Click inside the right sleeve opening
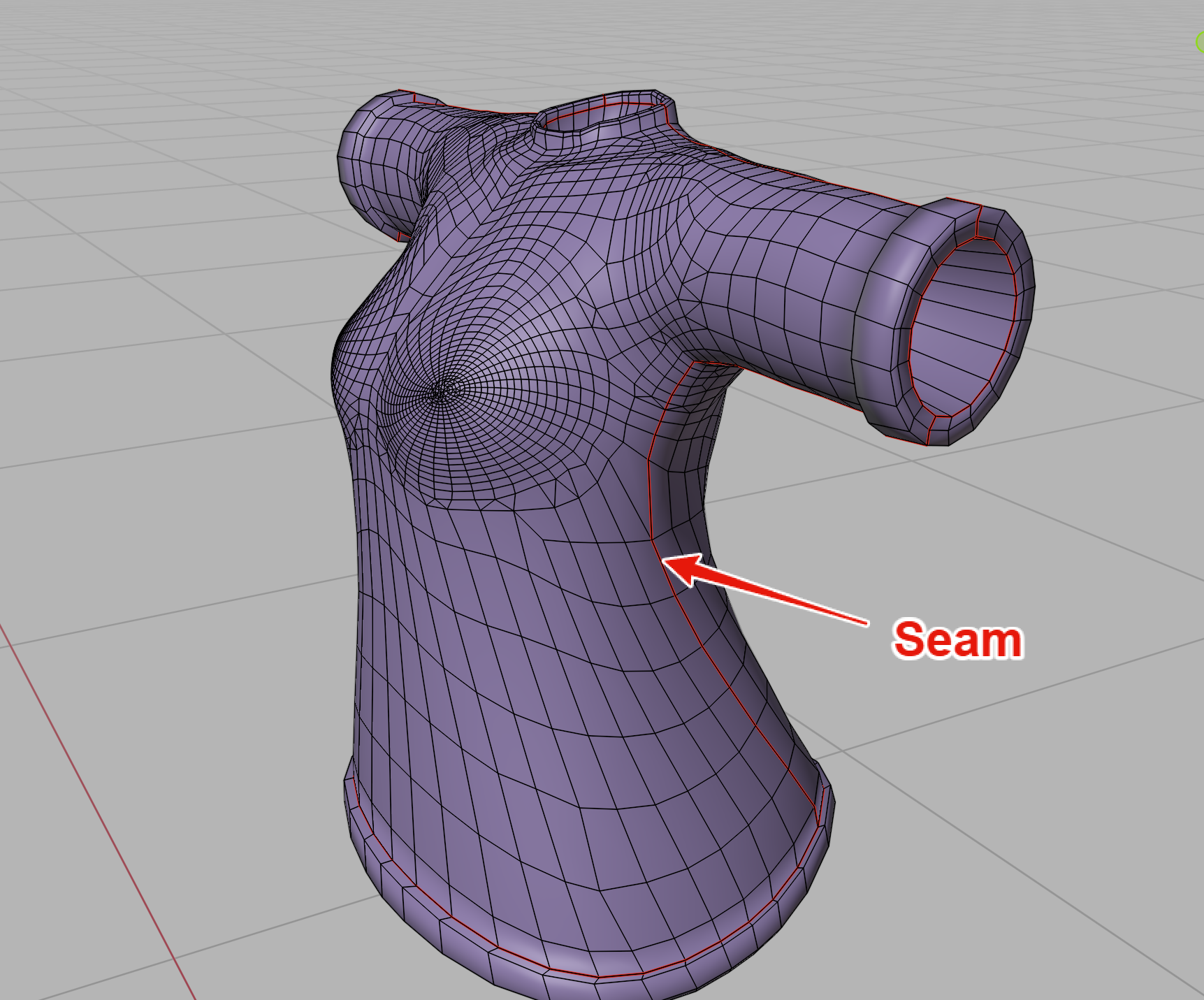1204x1000 pixels. [x=964, y=328]
